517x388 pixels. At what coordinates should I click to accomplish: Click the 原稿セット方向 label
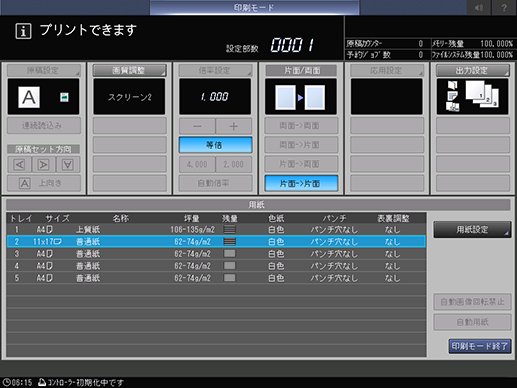coord(44,149)
